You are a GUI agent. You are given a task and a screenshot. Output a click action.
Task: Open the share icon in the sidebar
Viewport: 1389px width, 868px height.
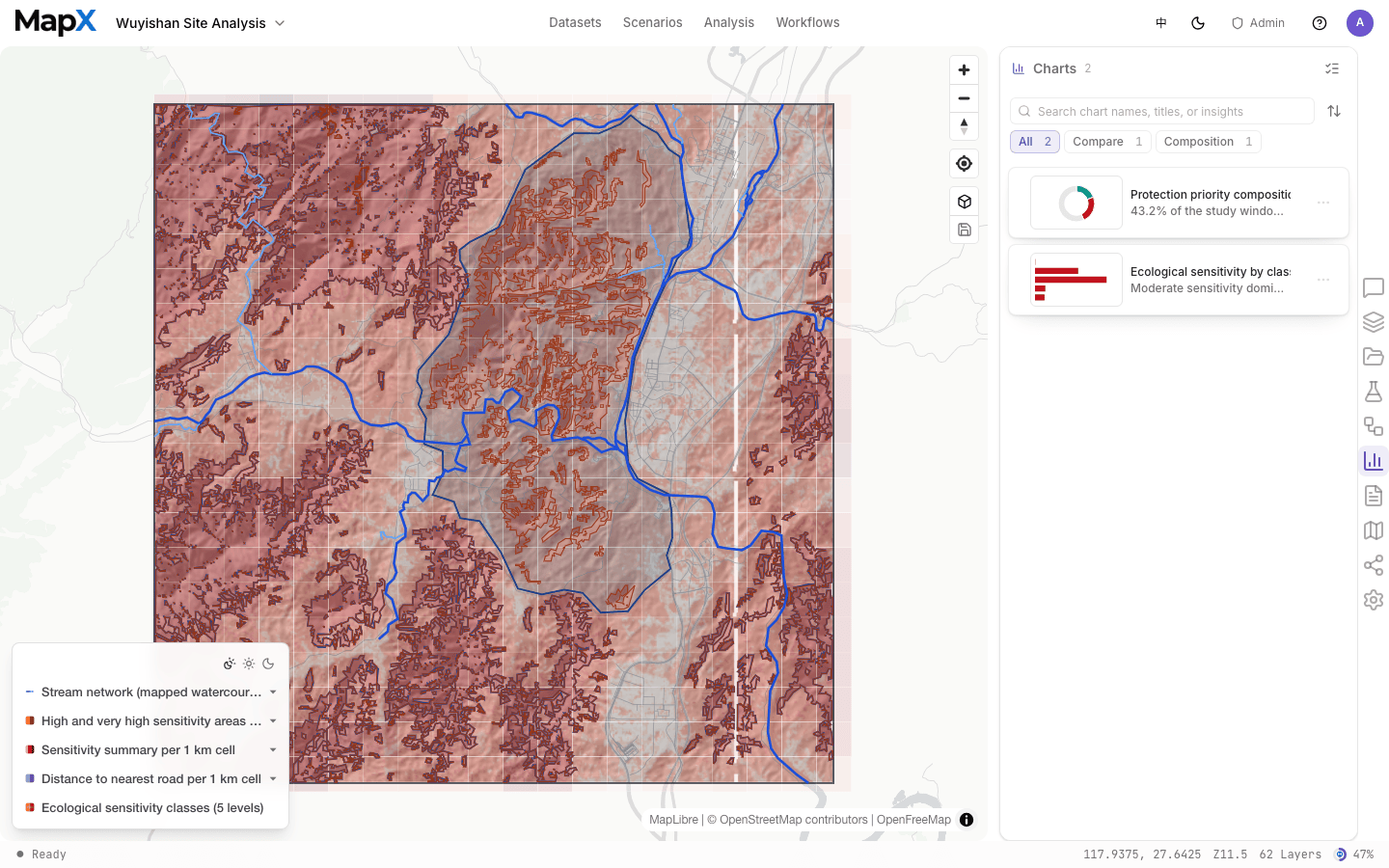coord(1374,565)
